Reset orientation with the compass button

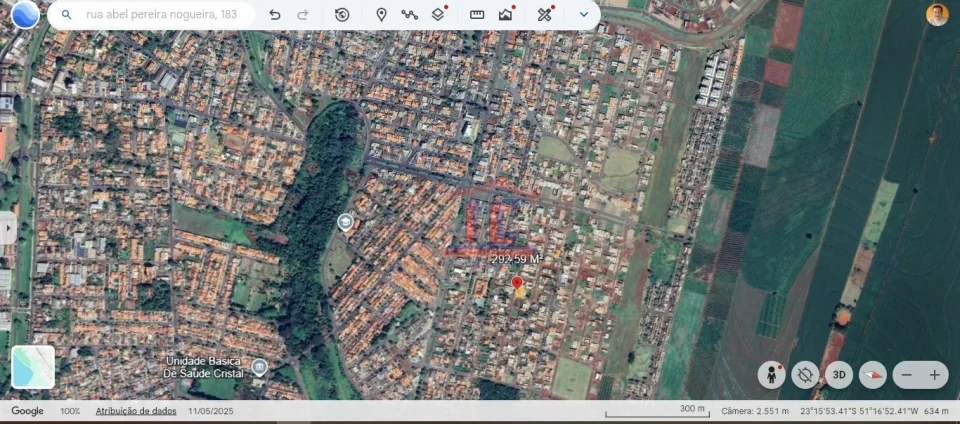point(872,375)
